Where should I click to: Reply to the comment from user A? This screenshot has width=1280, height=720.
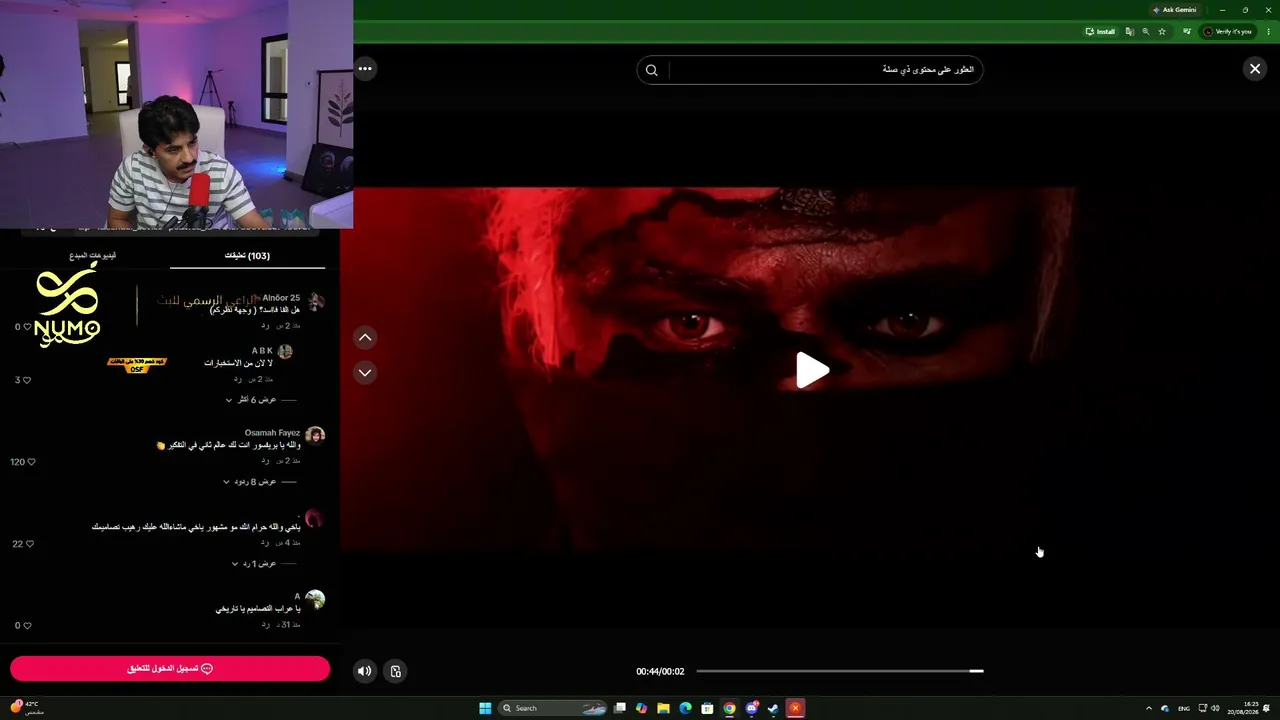click(x=265, y=624)
